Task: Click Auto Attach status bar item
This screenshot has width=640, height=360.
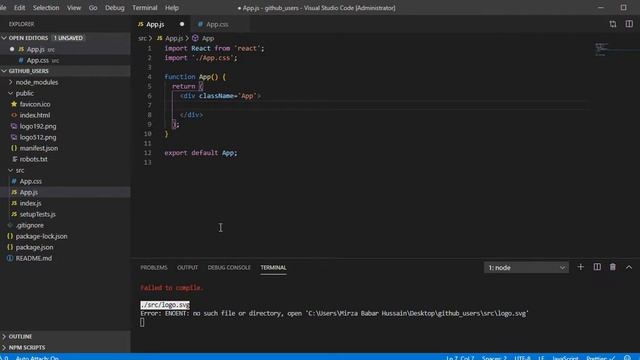Action: 37,358
